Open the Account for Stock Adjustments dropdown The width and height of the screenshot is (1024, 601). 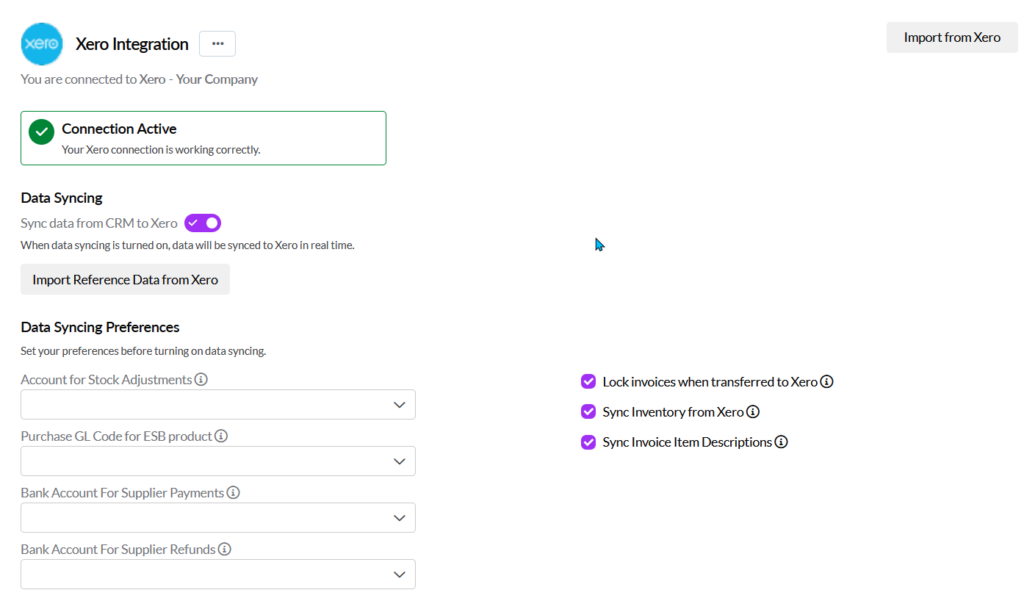point(218,405)
